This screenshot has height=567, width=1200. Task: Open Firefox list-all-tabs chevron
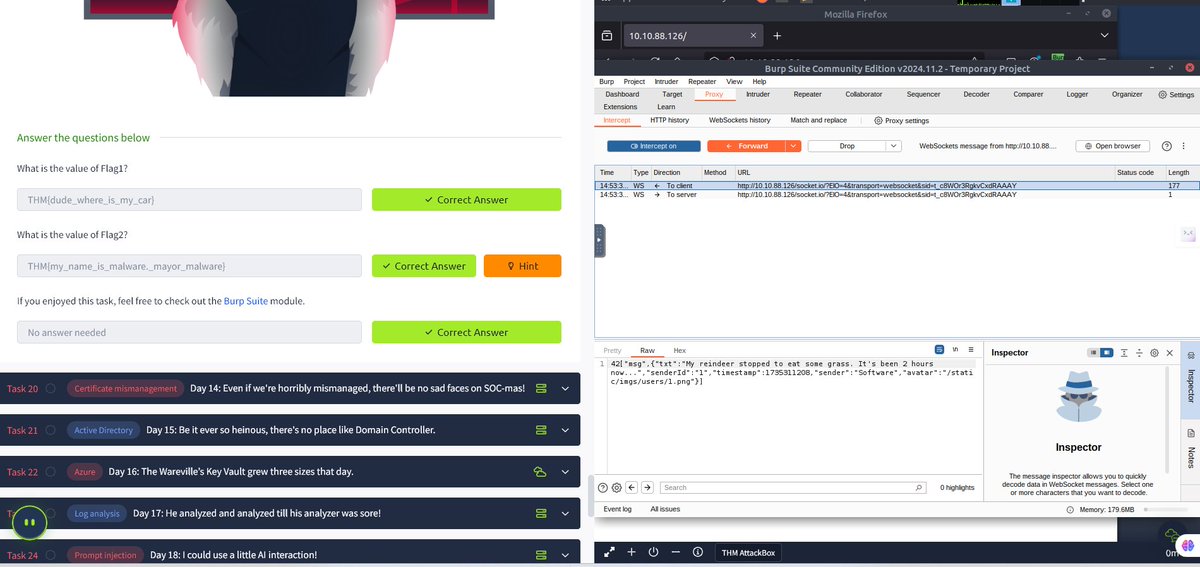tap(1104, 35)
